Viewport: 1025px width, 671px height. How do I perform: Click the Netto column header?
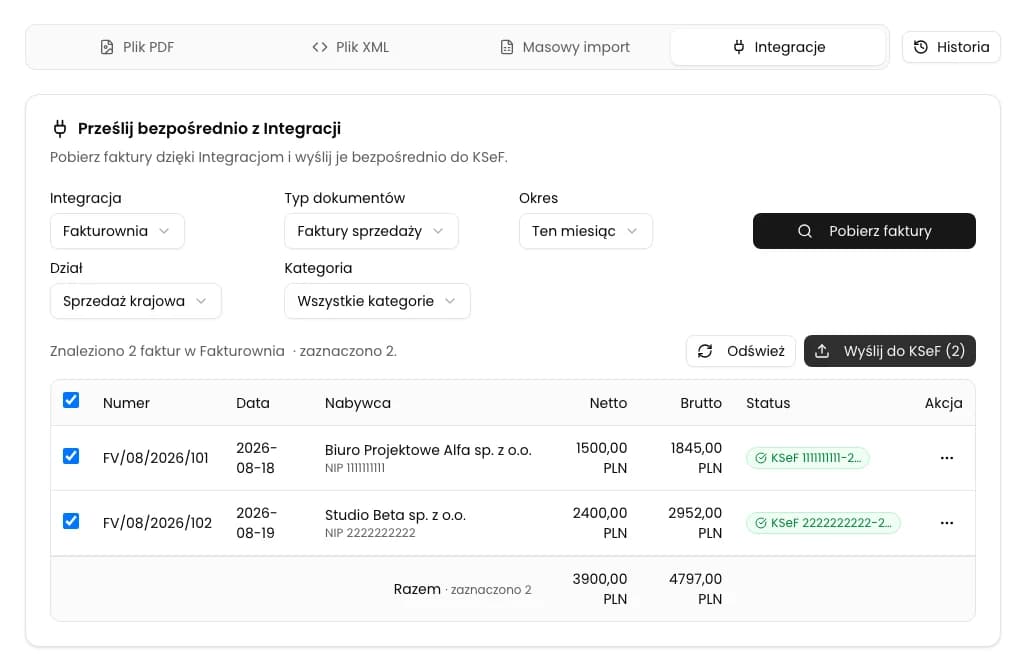pos(608,403)
